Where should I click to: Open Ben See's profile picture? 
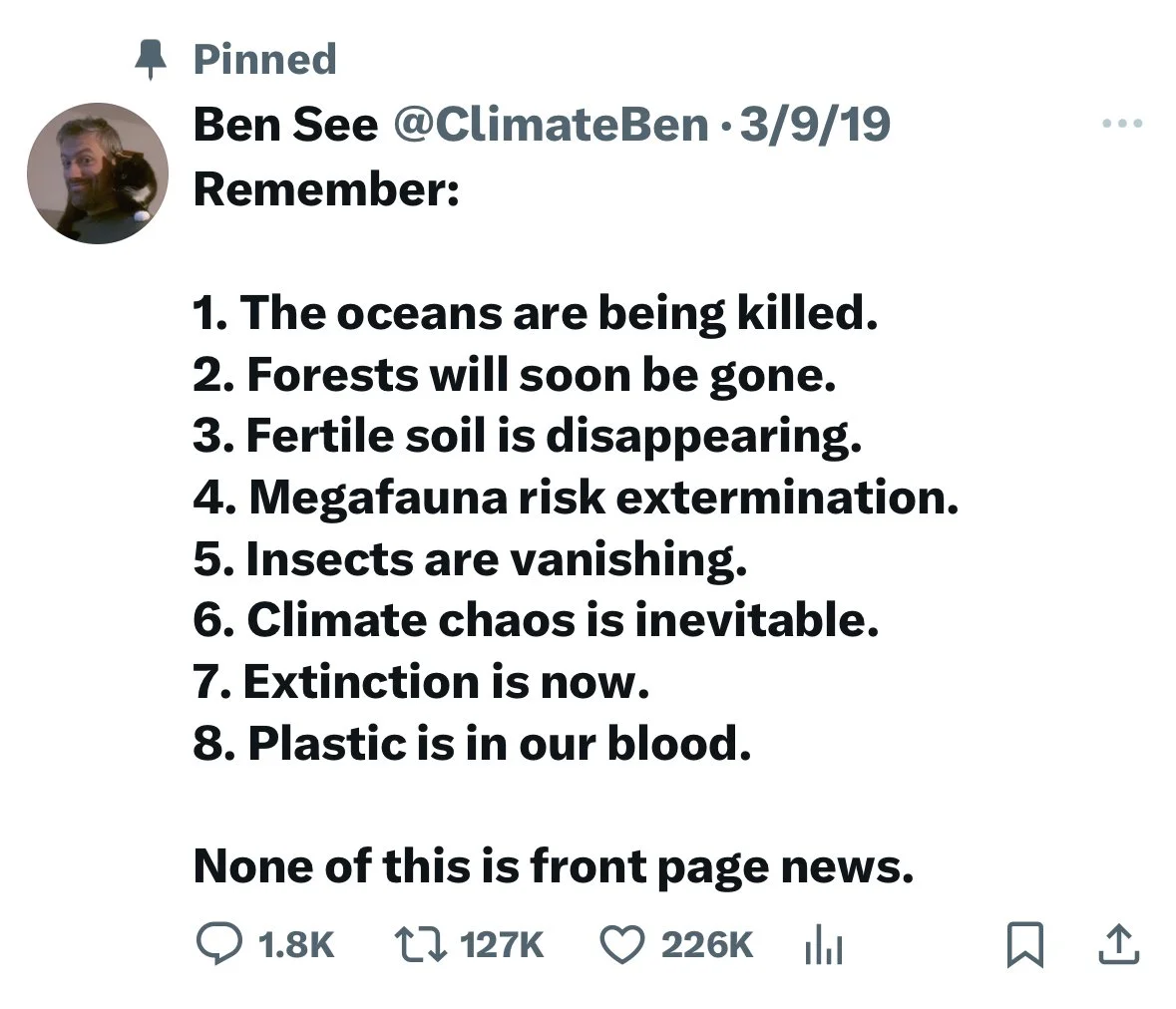pos(98,172)
